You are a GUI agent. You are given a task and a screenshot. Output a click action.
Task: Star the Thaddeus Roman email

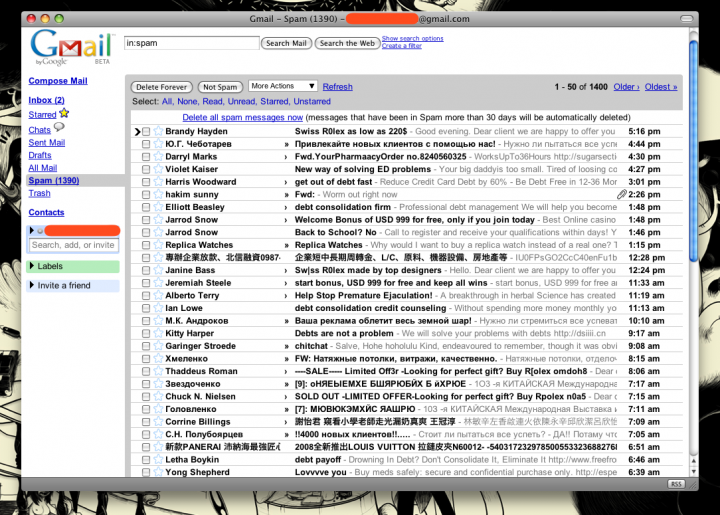click(158, 371)
